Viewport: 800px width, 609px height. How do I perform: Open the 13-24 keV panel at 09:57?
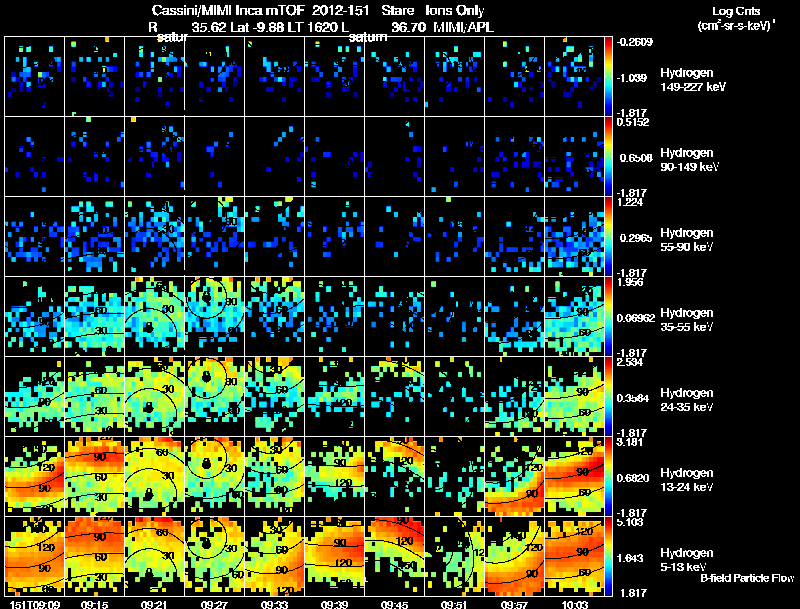pos(514,477)
